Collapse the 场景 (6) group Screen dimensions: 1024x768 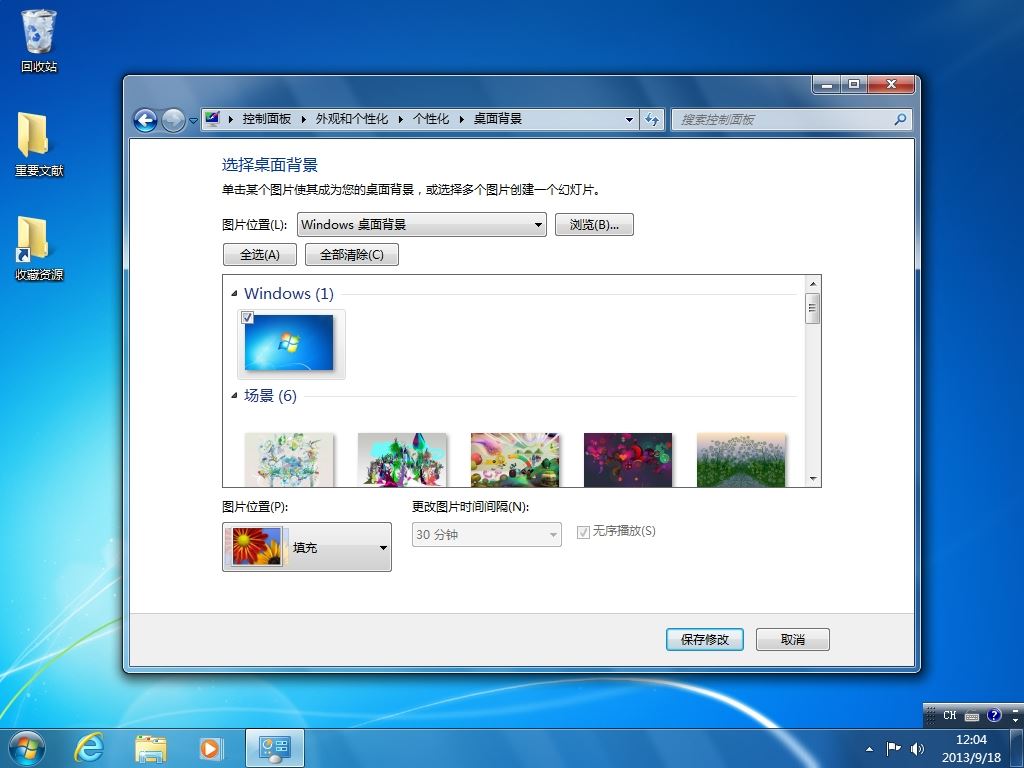234,396
